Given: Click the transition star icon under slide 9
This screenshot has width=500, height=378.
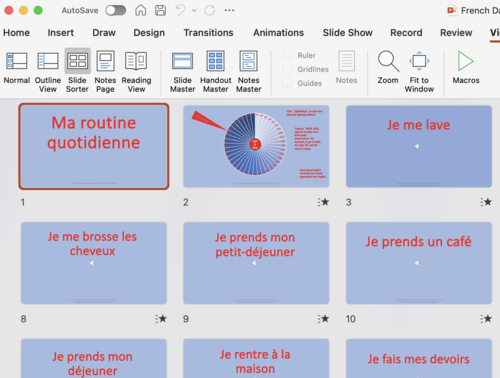Looking at the screenshot, I should click(323, 319).
